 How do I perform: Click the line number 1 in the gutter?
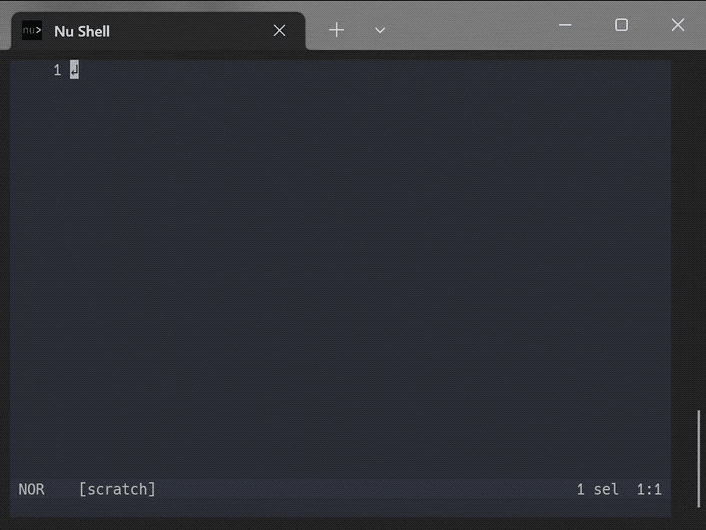(x=57, y=70)
